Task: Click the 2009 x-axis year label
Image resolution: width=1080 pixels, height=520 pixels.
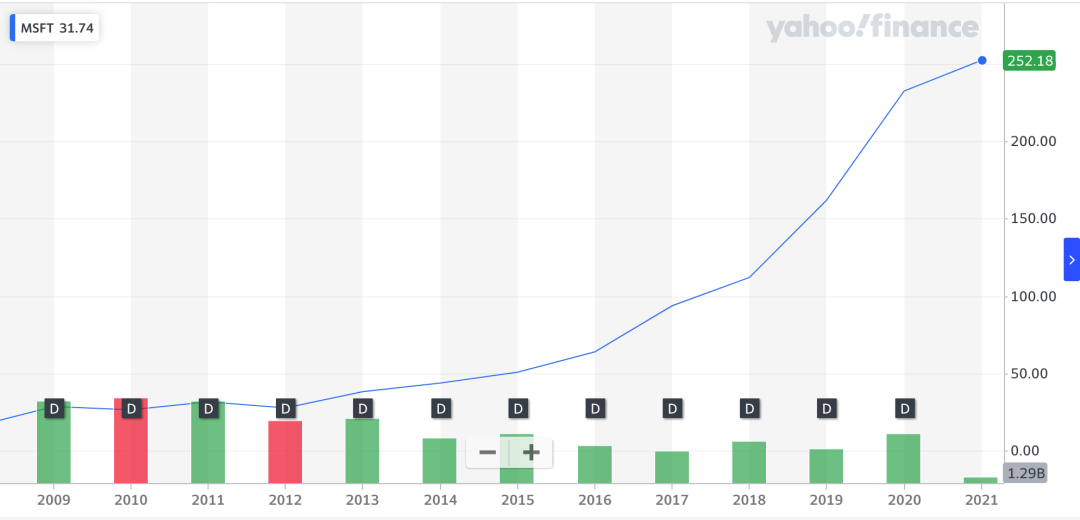Action: 54,499
